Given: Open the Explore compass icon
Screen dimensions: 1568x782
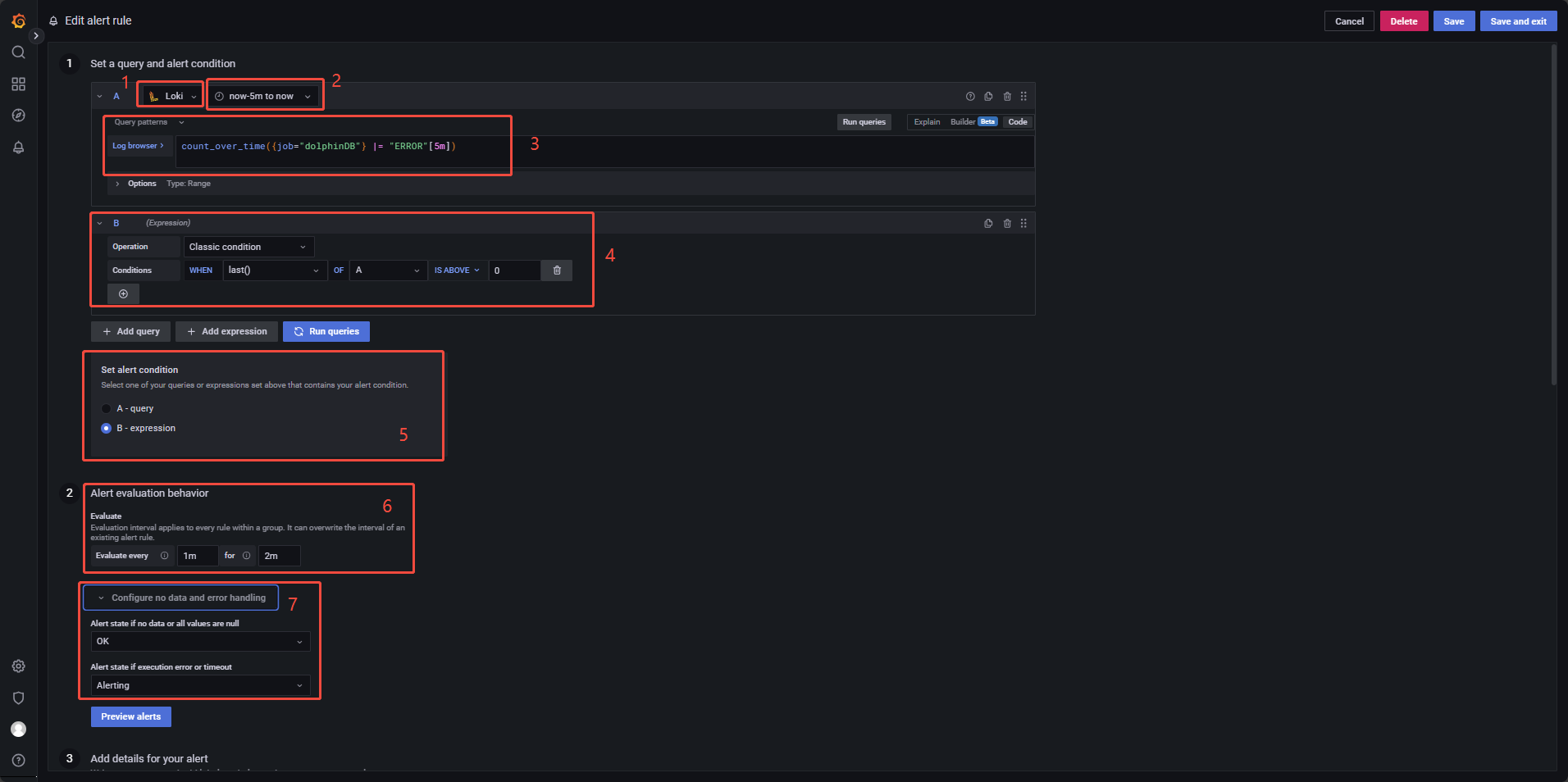Looking at the screenshot, I should pos(18,116).
